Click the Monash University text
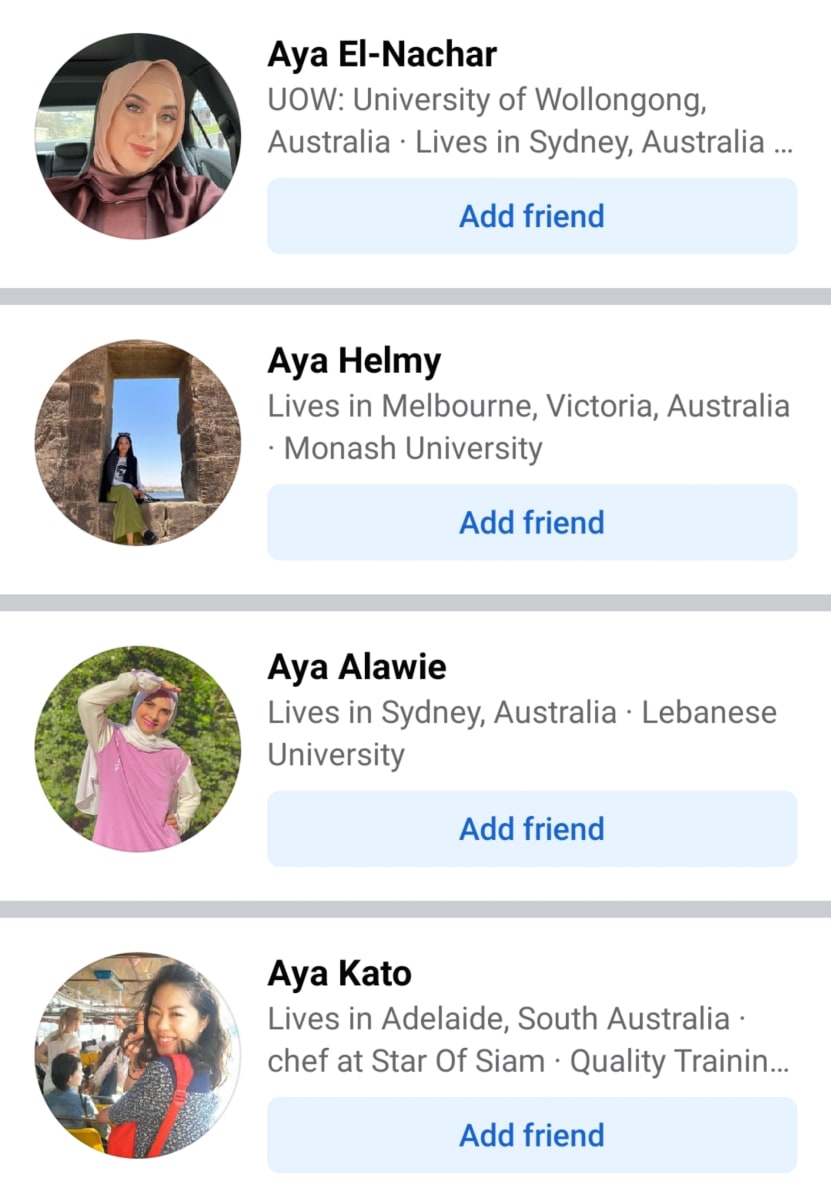Viewport: 831px width, 1200px height. (413, 448)
